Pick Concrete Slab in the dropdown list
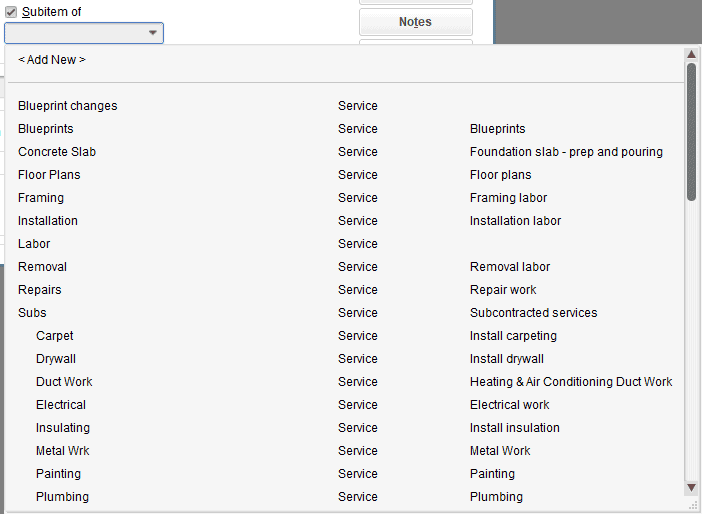The width and height of the screenshot is (702, 514). pyautogui.click(x=57, y=152)
